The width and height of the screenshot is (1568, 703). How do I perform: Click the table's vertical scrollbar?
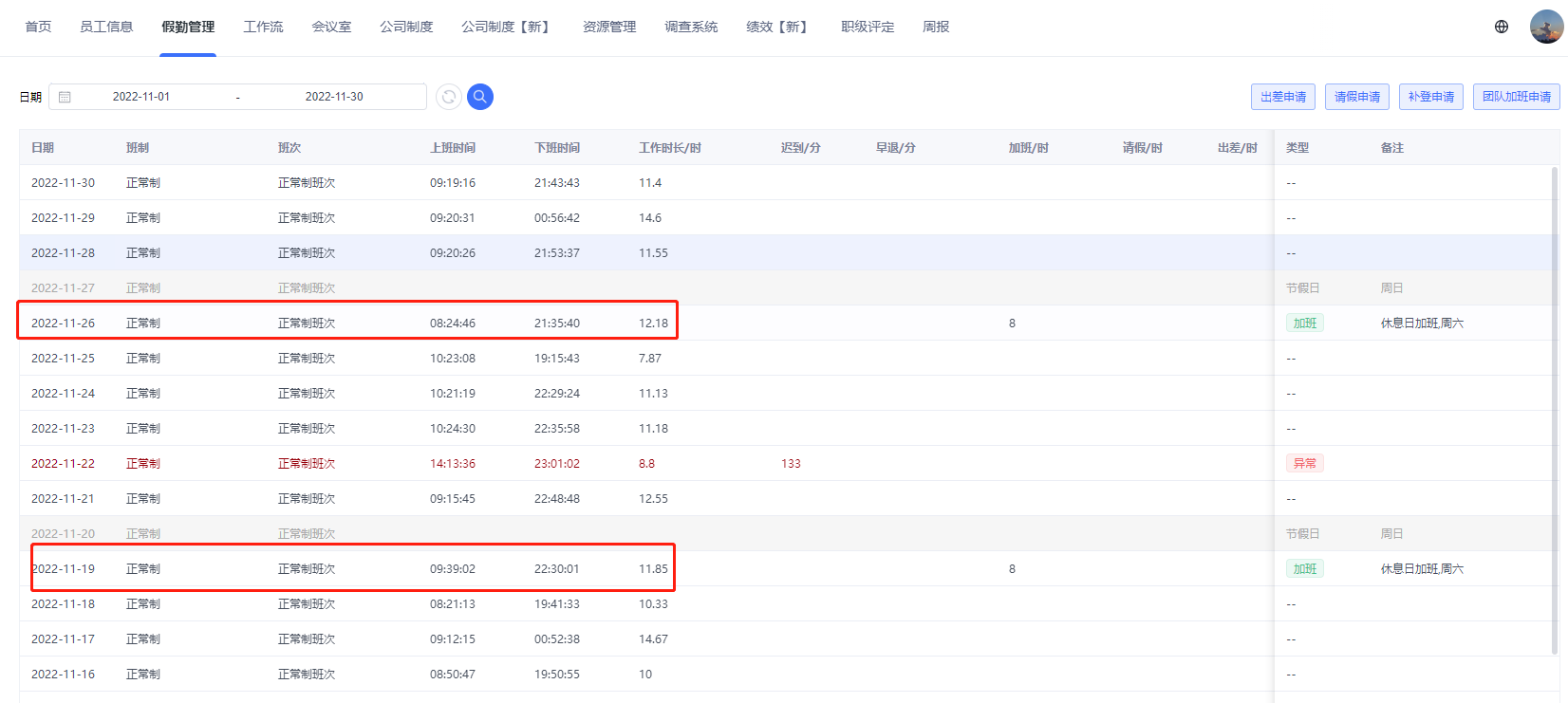pos(1555,410)
